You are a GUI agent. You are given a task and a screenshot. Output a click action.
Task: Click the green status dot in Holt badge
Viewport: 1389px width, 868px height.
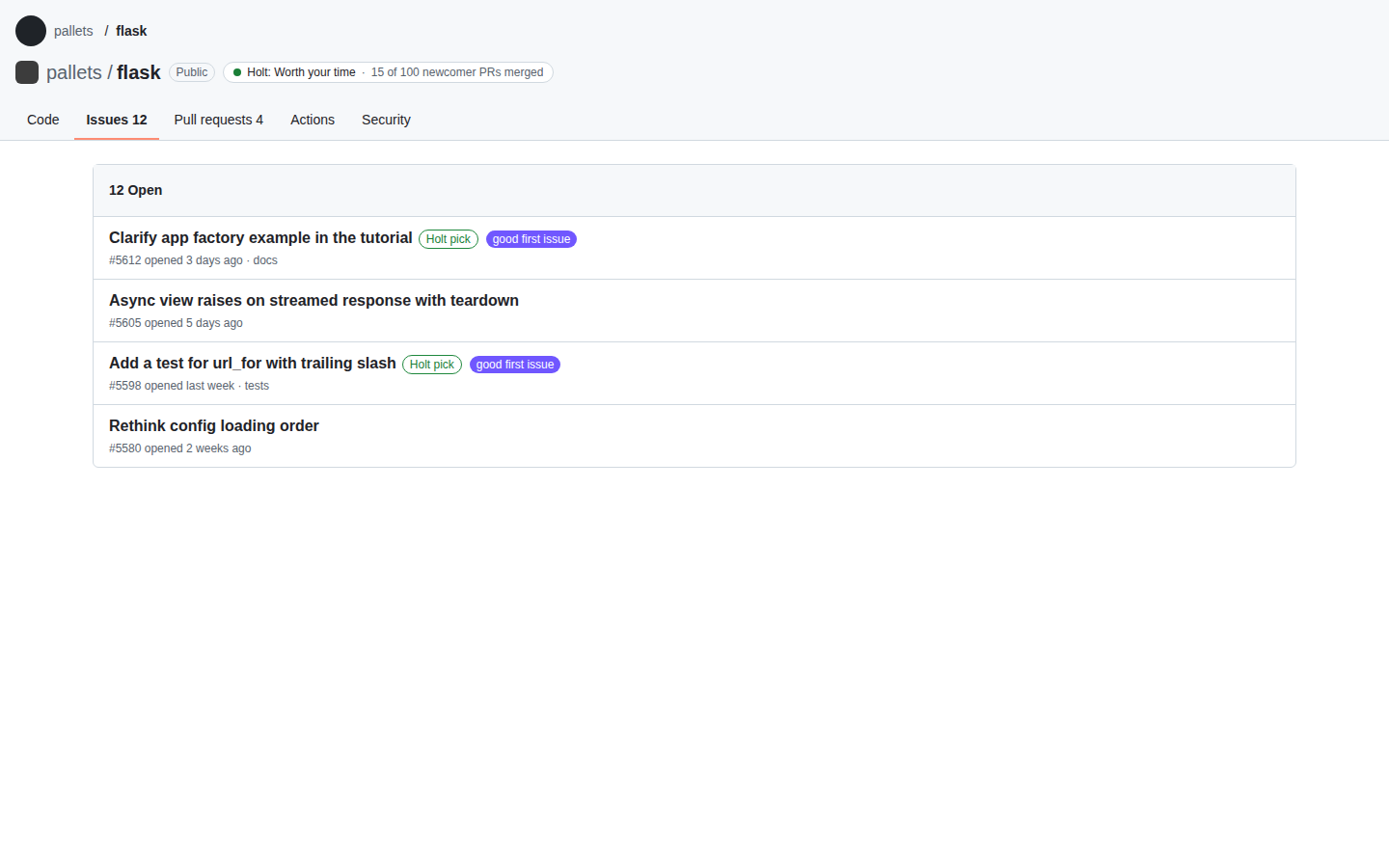[x=237, y=72]
